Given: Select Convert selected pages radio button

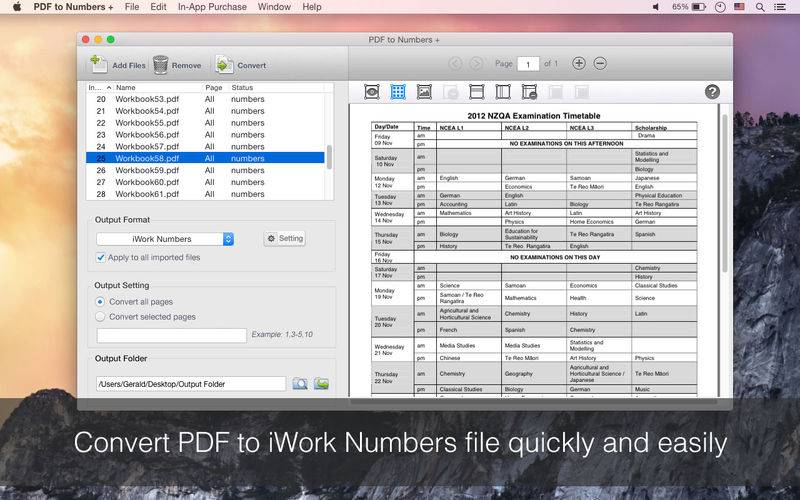Looking at the screenshot, I should click(100, 317).
